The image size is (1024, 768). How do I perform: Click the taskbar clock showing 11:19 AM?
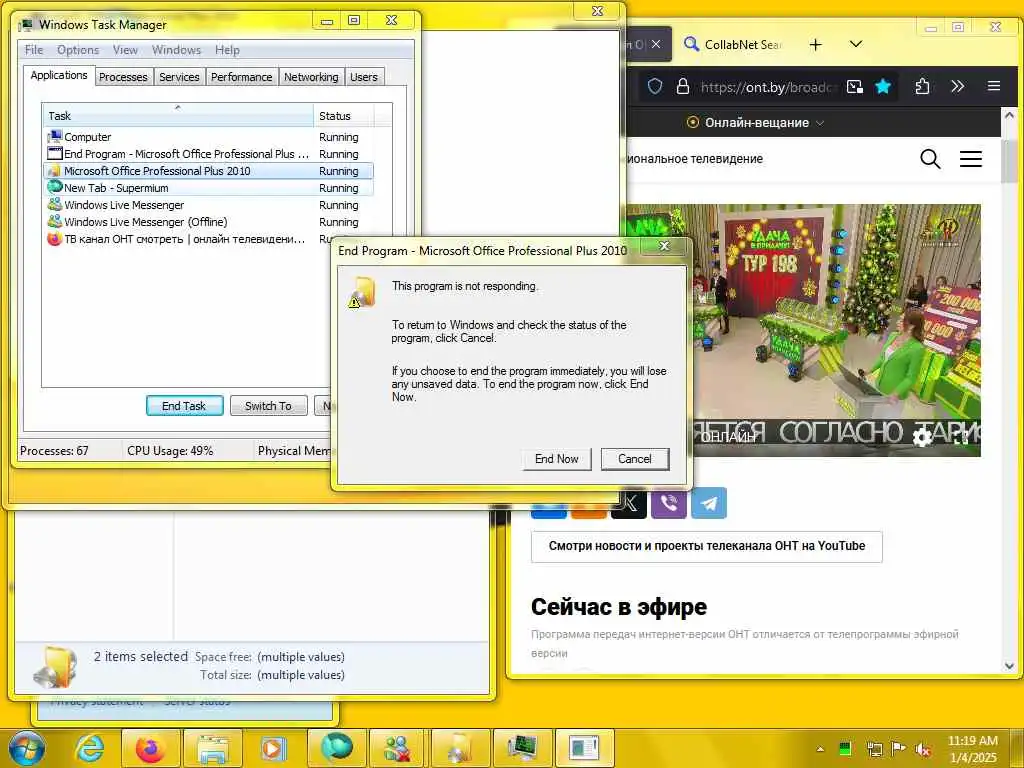[x=973, y=749]
